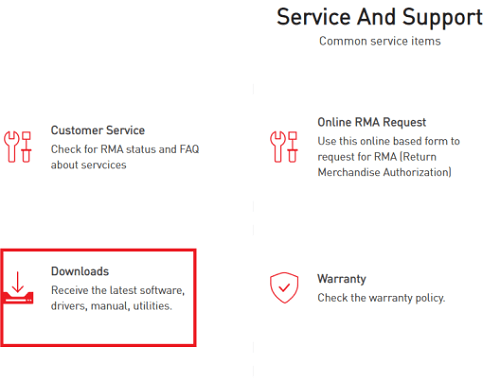The image size is (500, 381).
Task: Open the Online RMA Request title
Action: (x=372, y=122)
